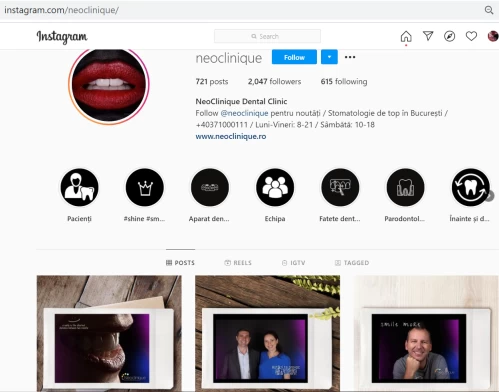This screenshot has height=392, width=499.
Task: Open the Pacienți story highlight
Action: tap(79, 187)
